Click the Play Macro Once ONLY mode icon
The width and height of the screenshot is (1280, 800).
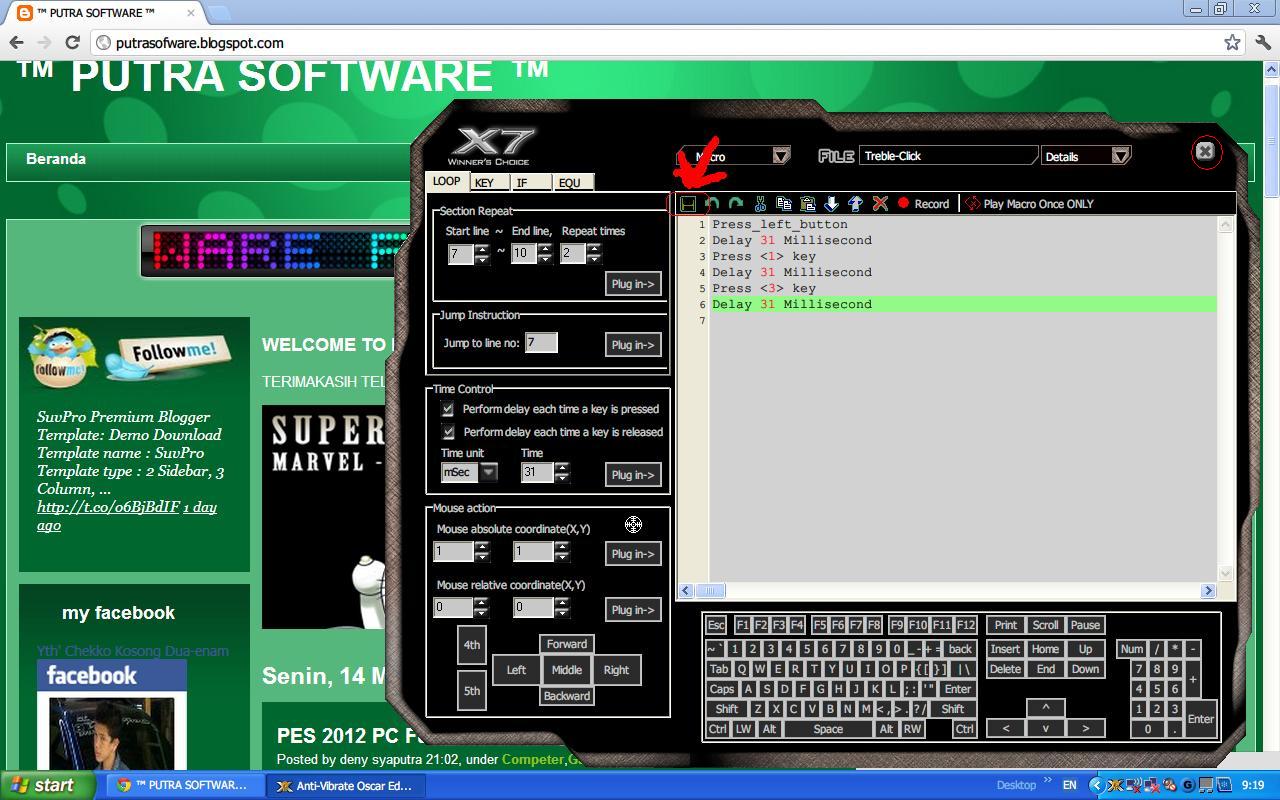coord(972,204)
